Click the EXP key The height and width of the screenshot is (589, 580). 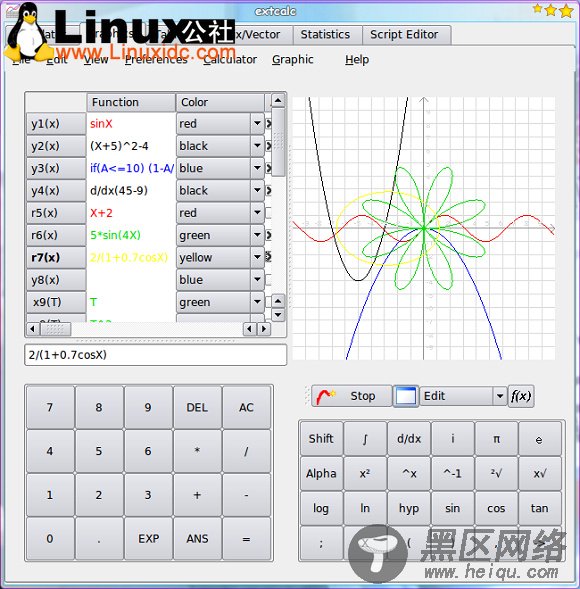coord(148,539)
